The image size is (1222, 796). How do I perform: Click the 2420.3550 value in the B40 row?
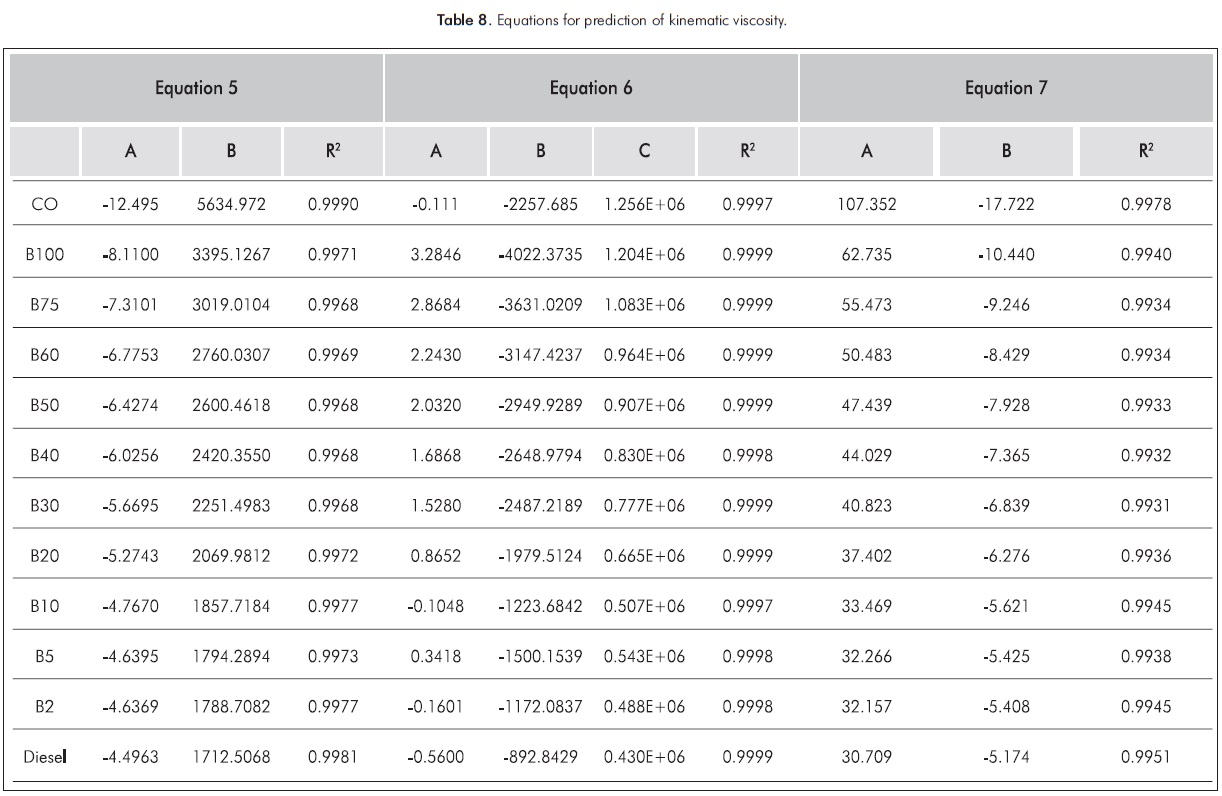pyautogui.click(x=231, y=456)
